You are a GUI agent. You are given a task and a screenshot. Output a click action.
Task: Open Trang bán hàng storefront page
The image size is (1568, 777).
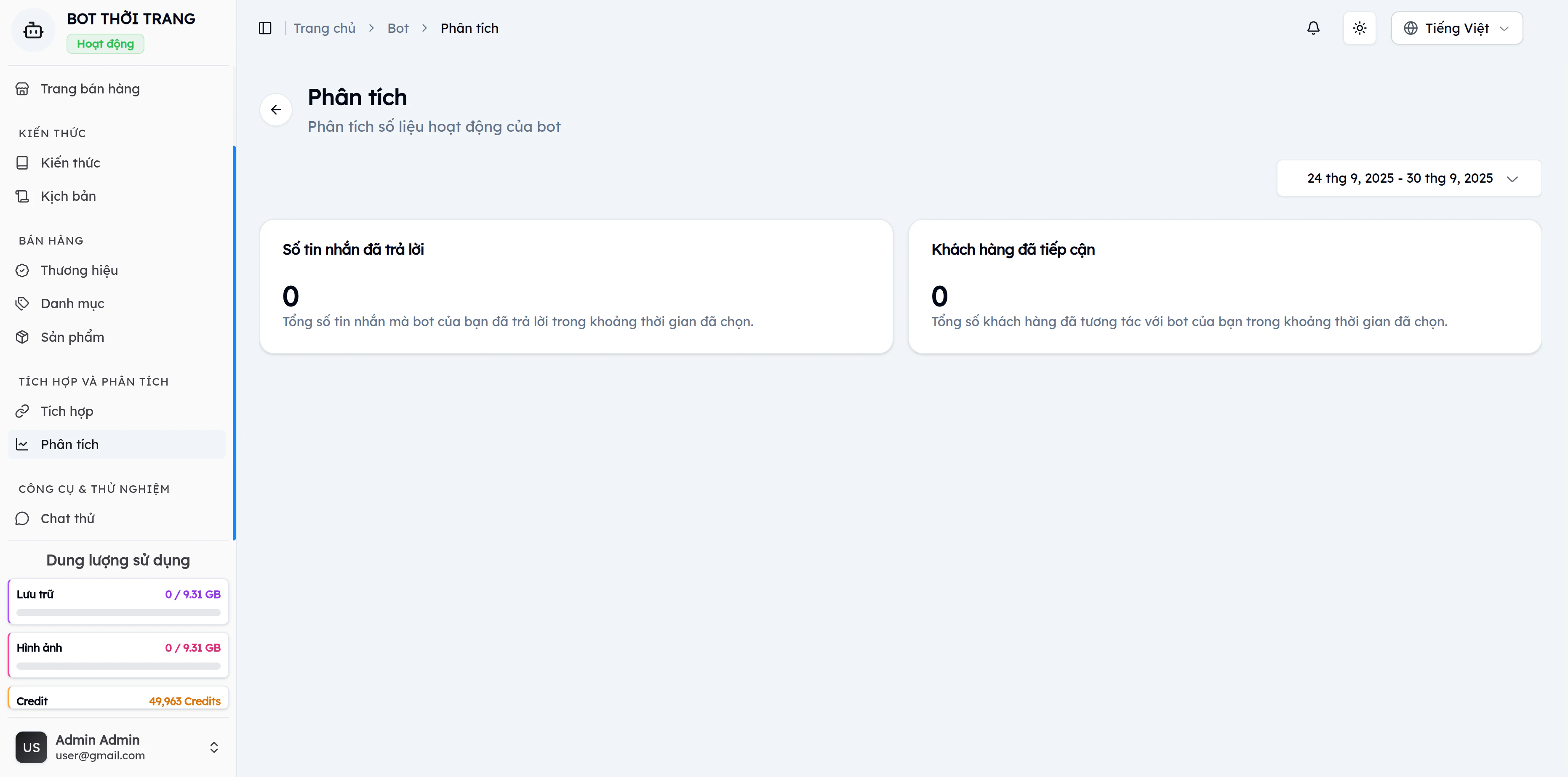(90, 89)
